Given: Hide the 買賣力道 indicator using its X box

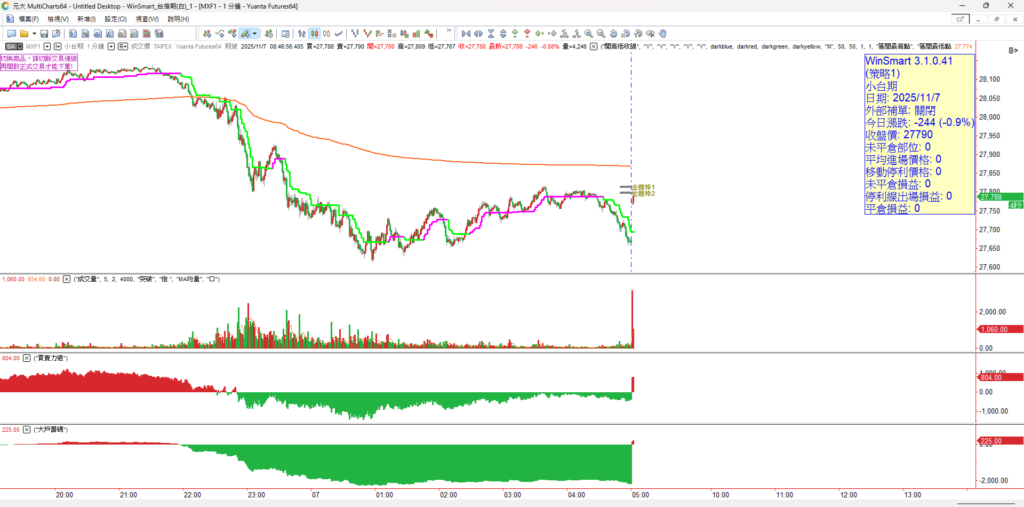Looking at the screenshot, I should click(26, 357).
